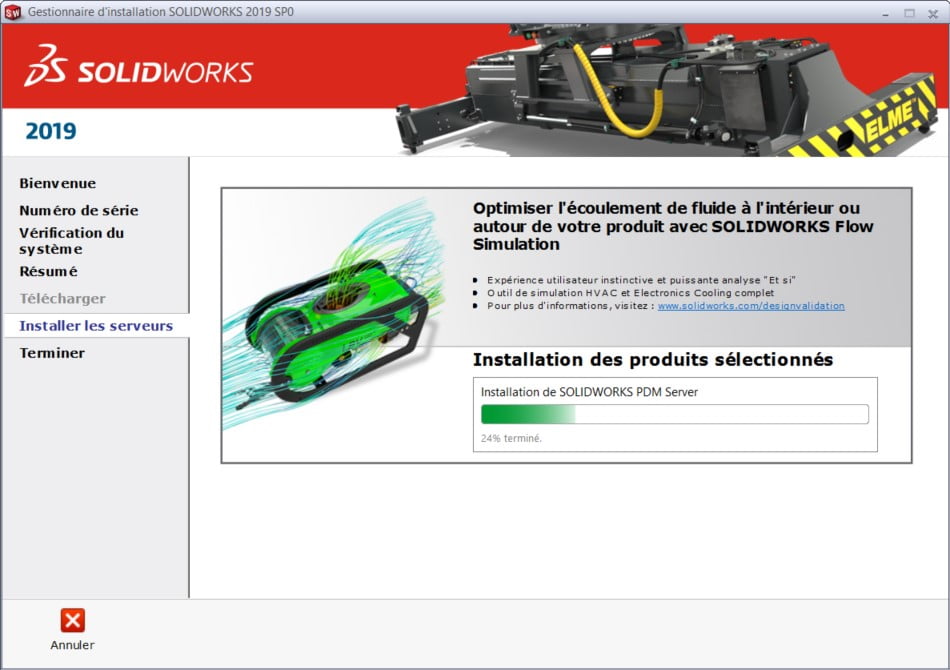The image size is (950, 670).
Task: Click 'Installation de SOLIDWORKS PDM Server' text
Action: [x=590, y=392]
